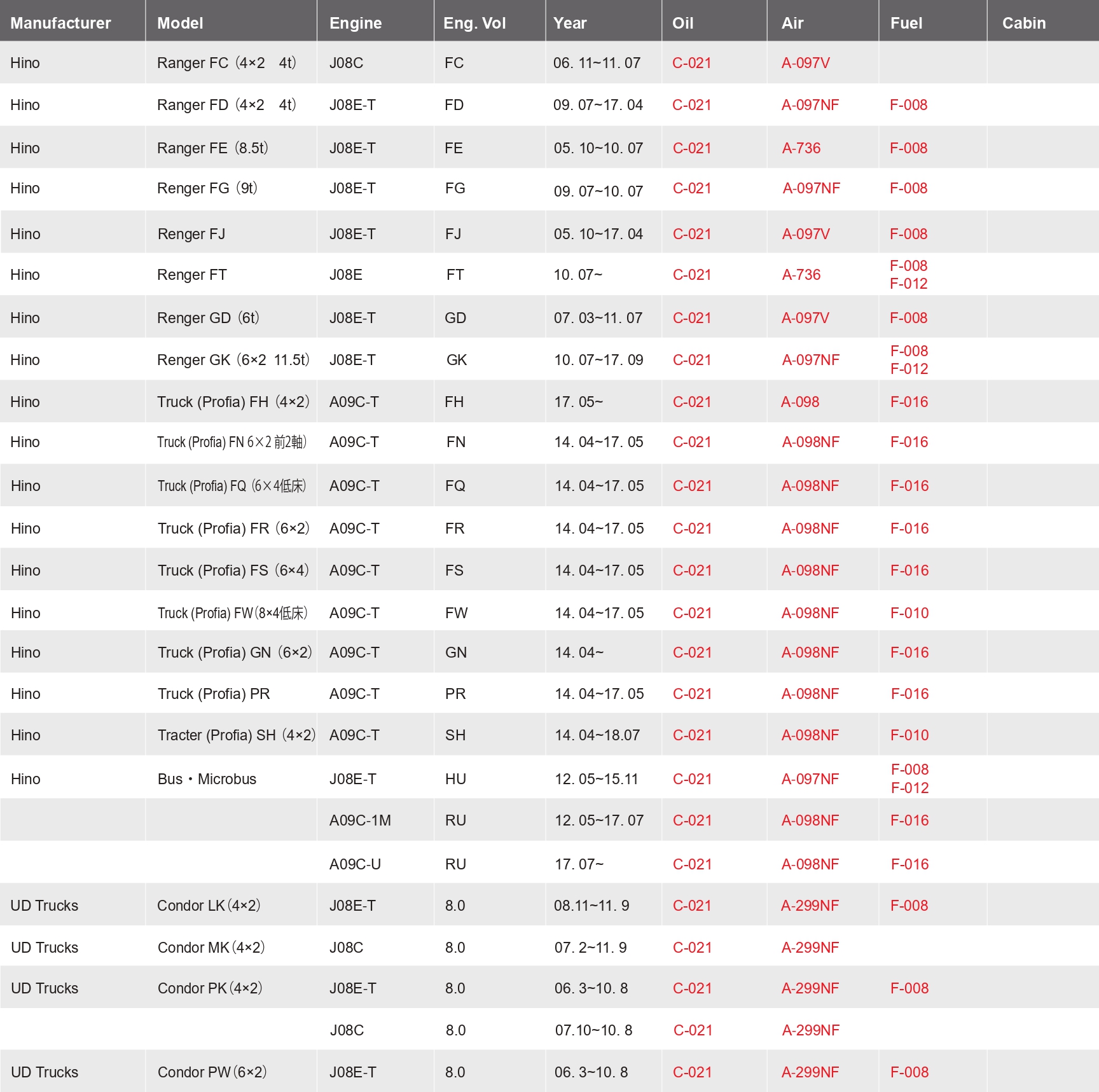Screen dimensions: 1099x1092
Task: Click year 14. 04~18.07 cell
Action: click(597, 735)
